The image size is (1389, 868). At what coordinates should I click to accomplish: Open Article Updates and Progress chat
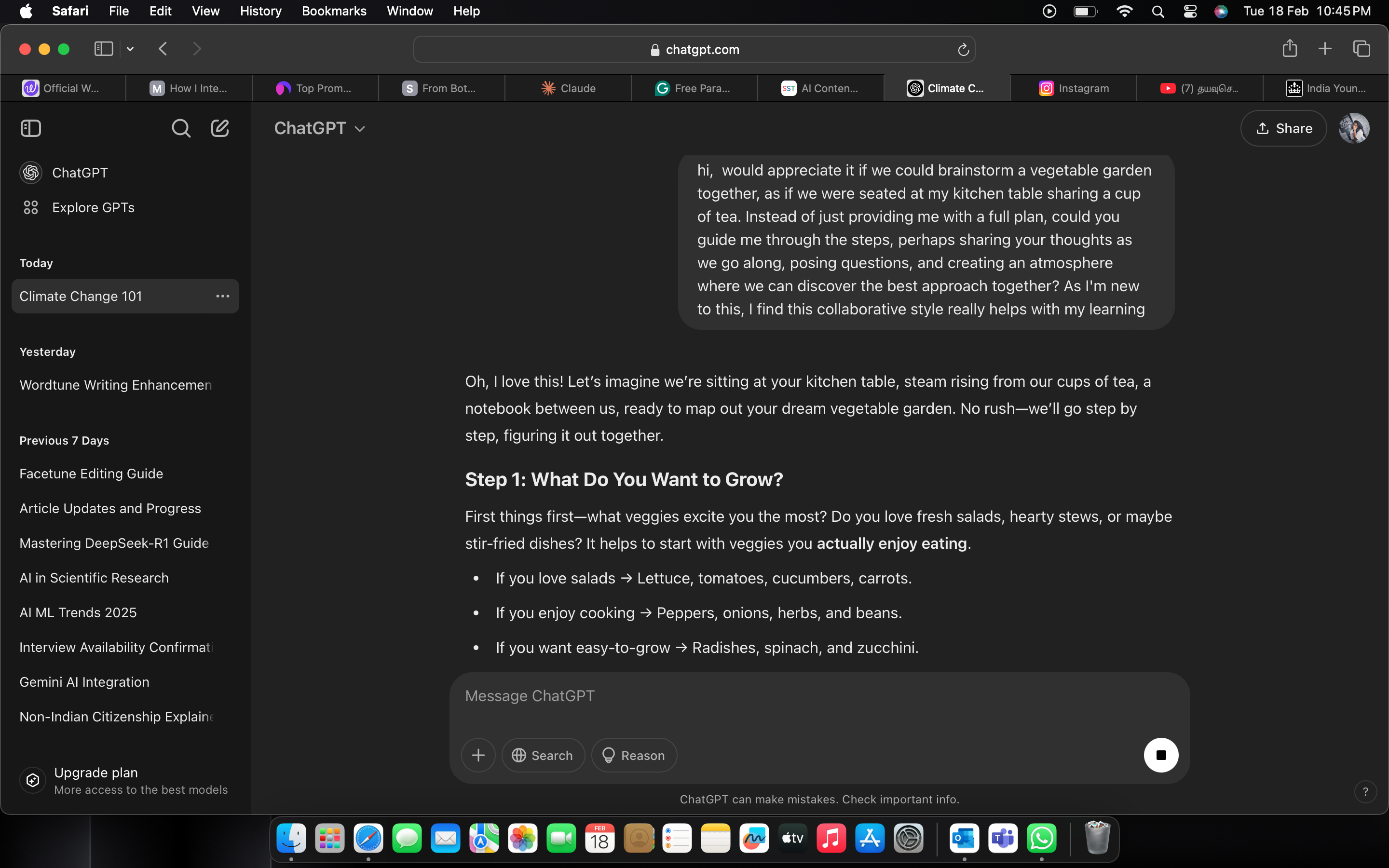pyautogui.click(x=125, y=509)
